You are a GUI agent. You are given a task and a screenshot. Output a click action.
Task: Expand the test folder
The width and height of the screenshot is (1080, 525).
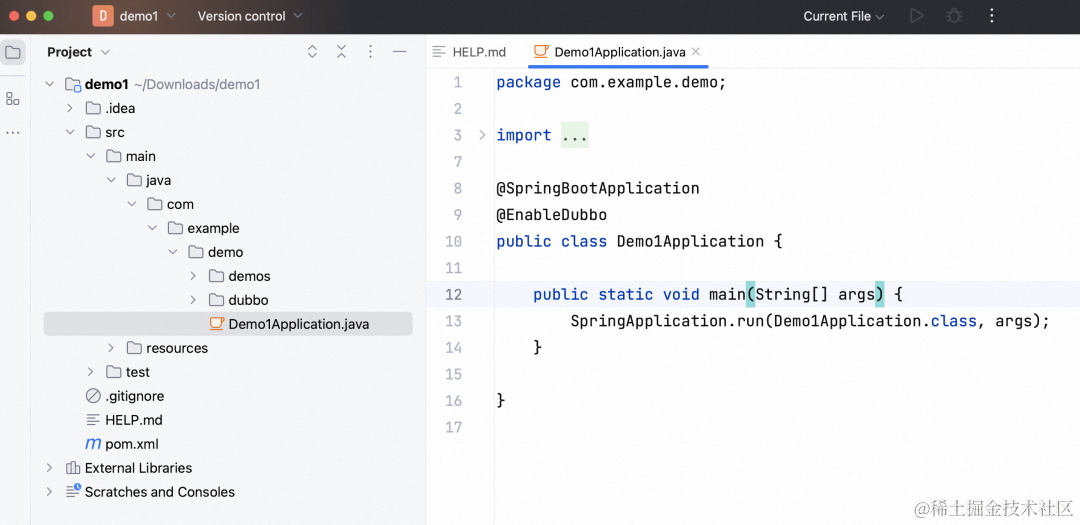[x=90, y=372]
